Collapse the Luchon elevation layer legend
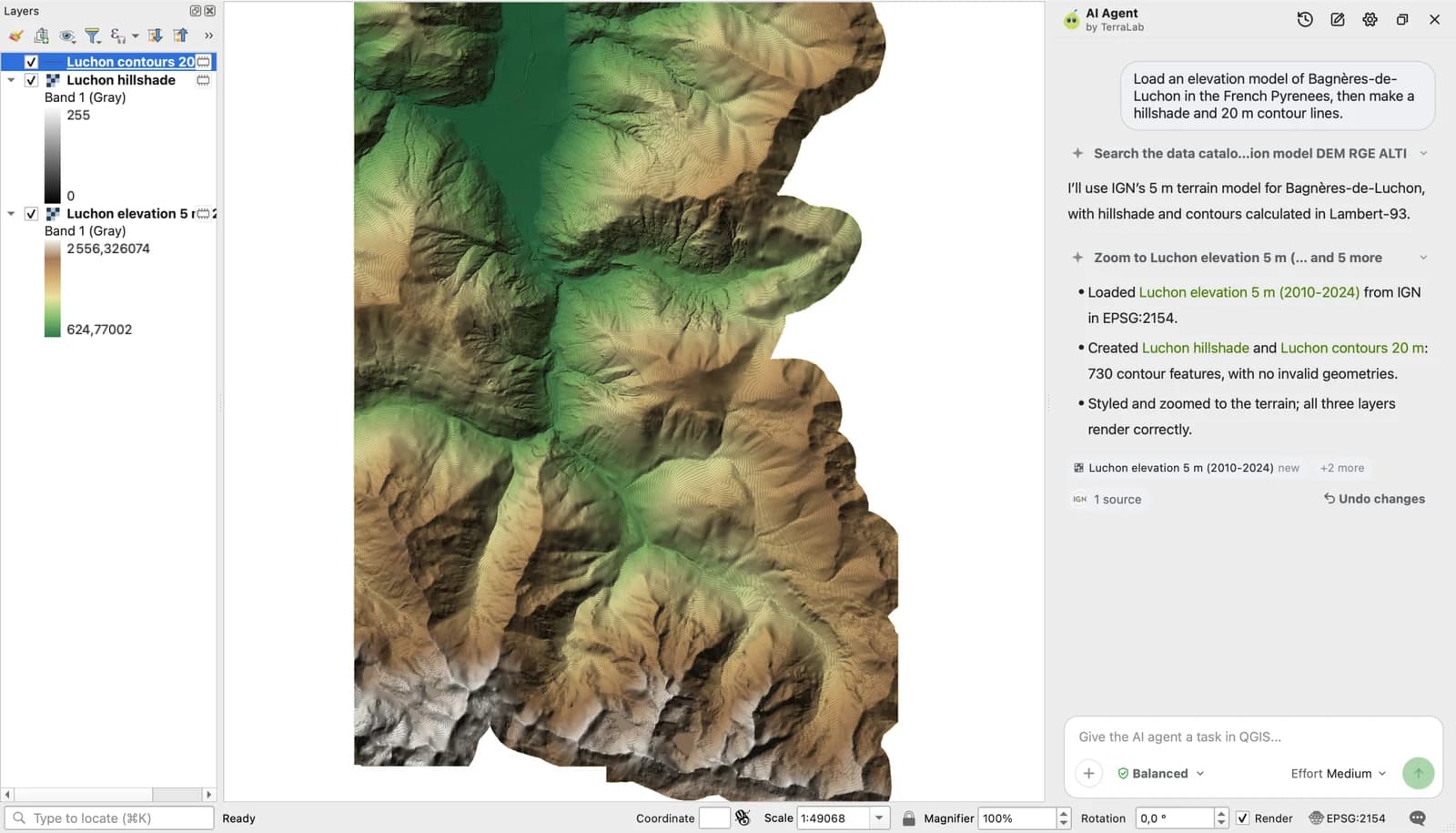Image resolution: width=1456 pixels, height=833 pixels. 11,214
